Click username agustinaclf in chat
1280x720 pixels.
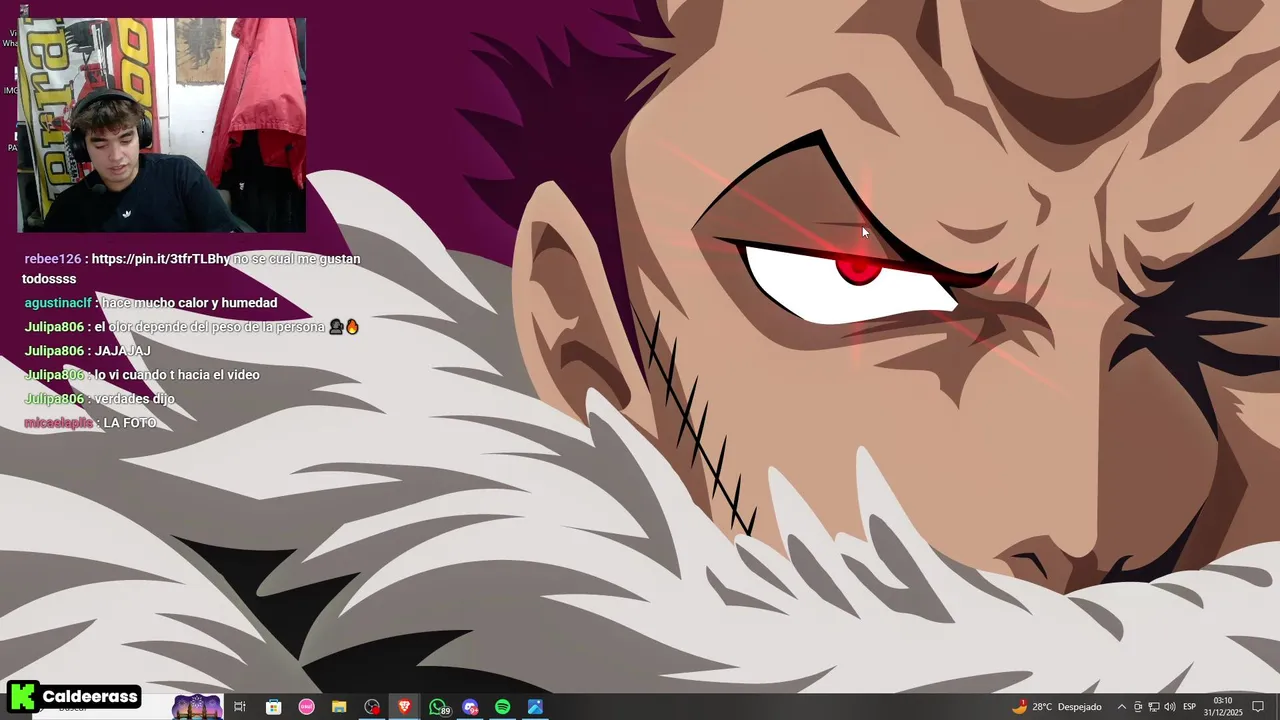click(58, 303)
